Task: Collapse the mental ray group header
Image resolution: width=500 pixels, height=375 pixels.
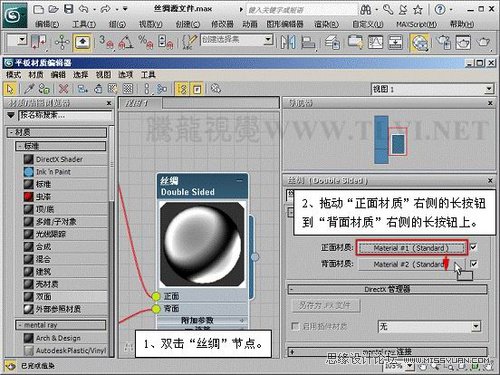Action: (61, 325)
